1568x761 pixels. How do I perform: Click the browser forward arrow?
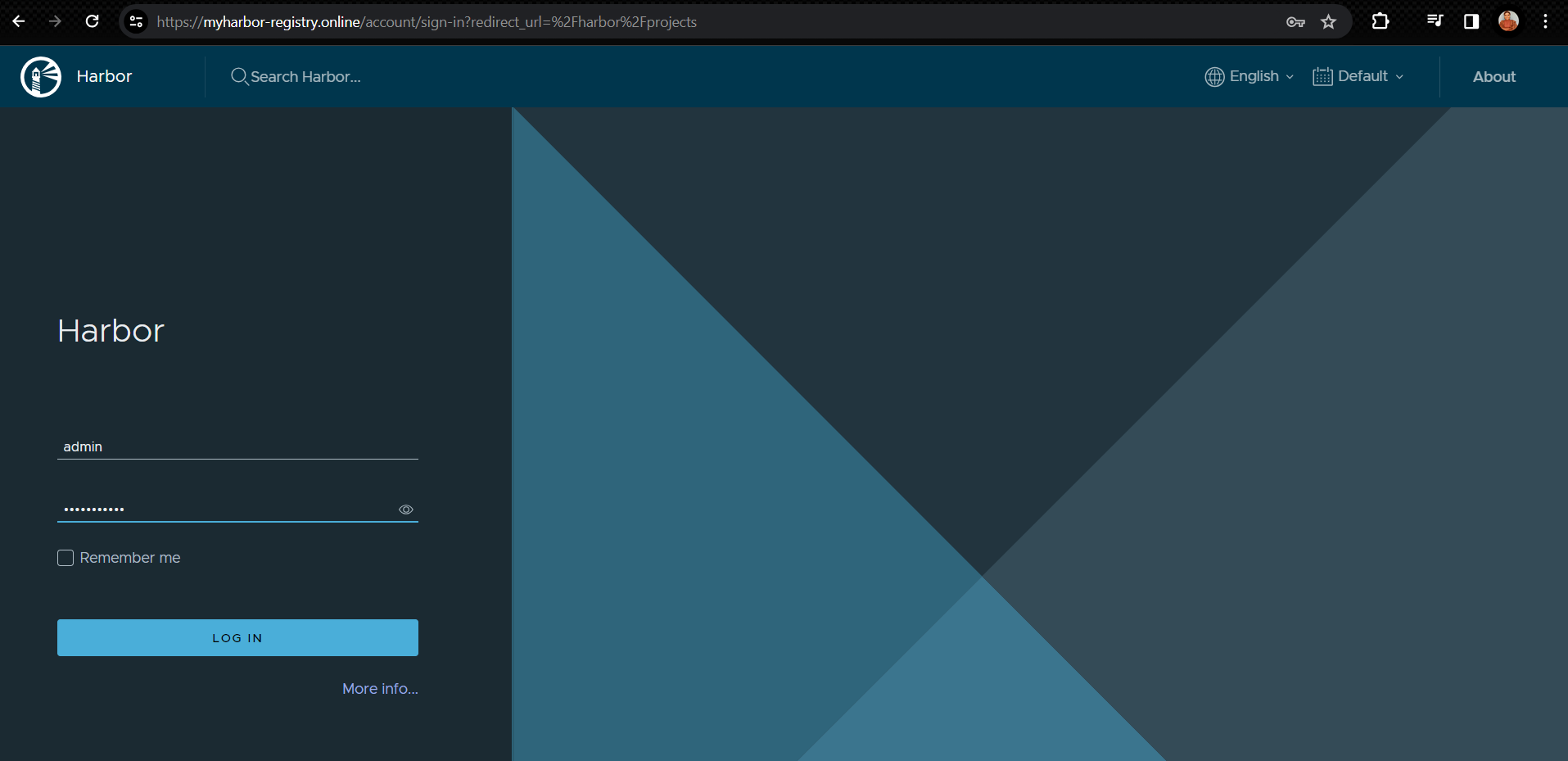pyautogui.click(x=55, y=21)
